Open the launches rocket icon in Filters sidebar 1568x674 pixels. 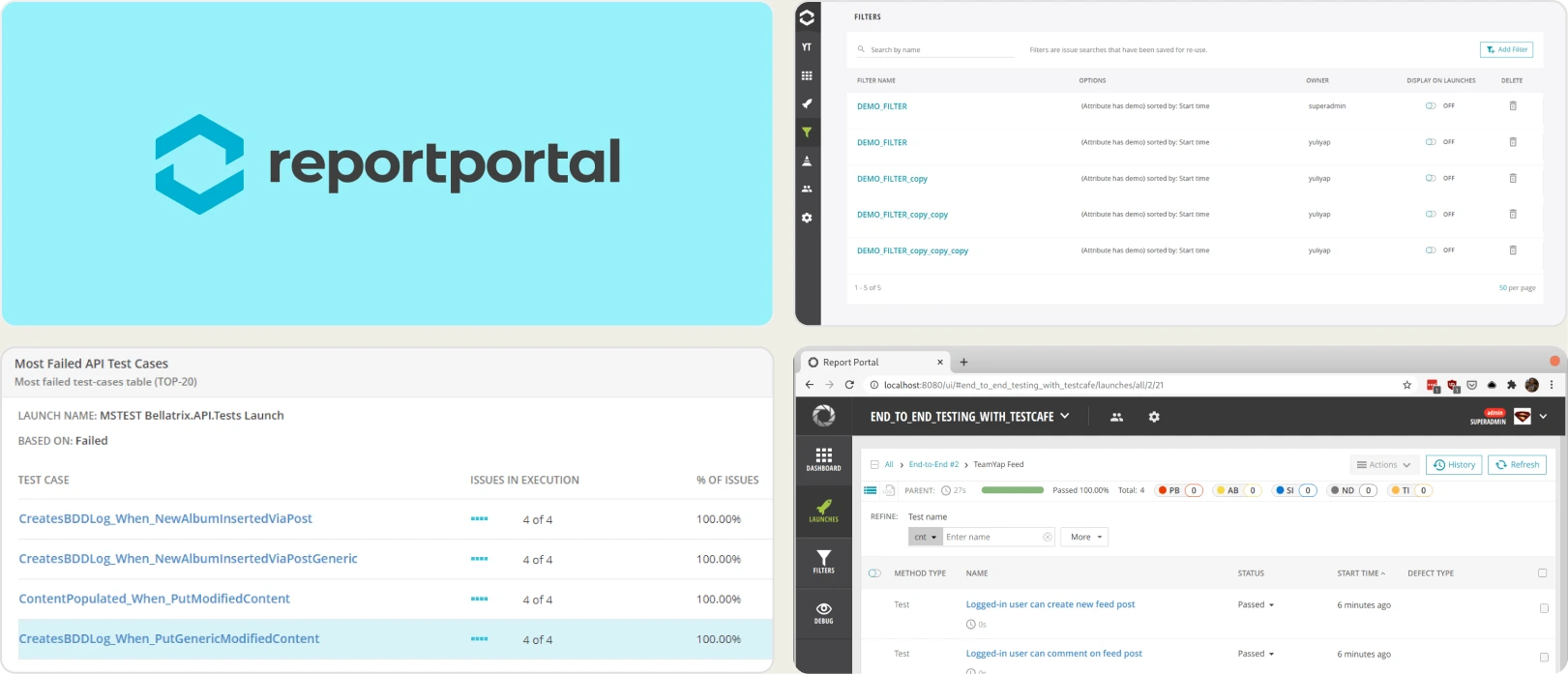click(807, 103)
